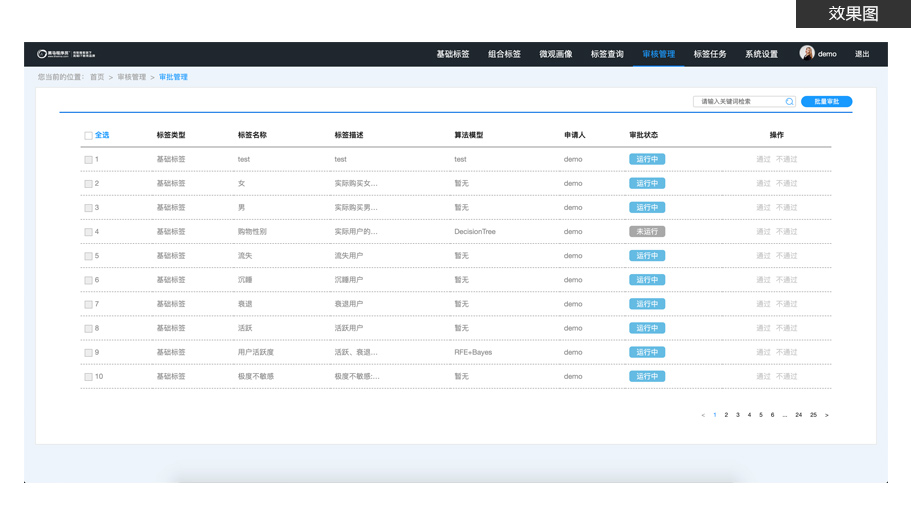Image resolution: width=911 pixels, height=525 pixels.
Task: Click the demo user avatar
Action: (807, 54)
